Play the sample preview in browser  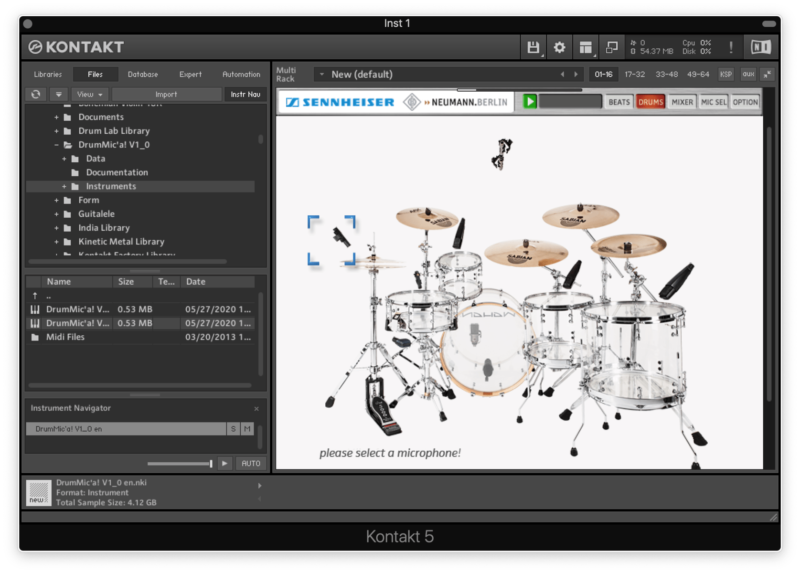pos(224,463)
